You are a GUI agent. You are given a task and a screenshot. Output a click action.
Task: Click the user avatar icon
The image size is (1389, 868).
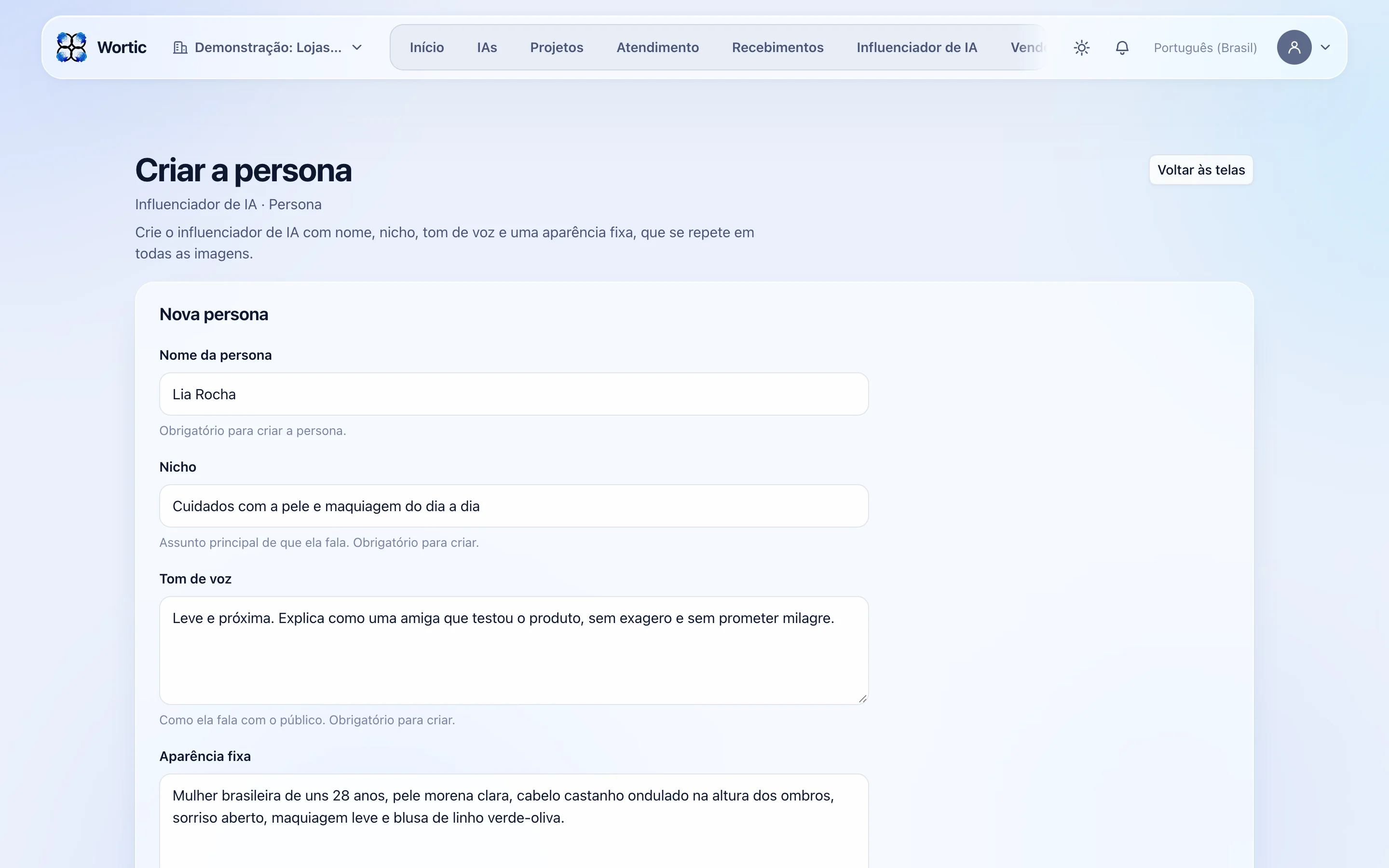(x=1294, y=47)
